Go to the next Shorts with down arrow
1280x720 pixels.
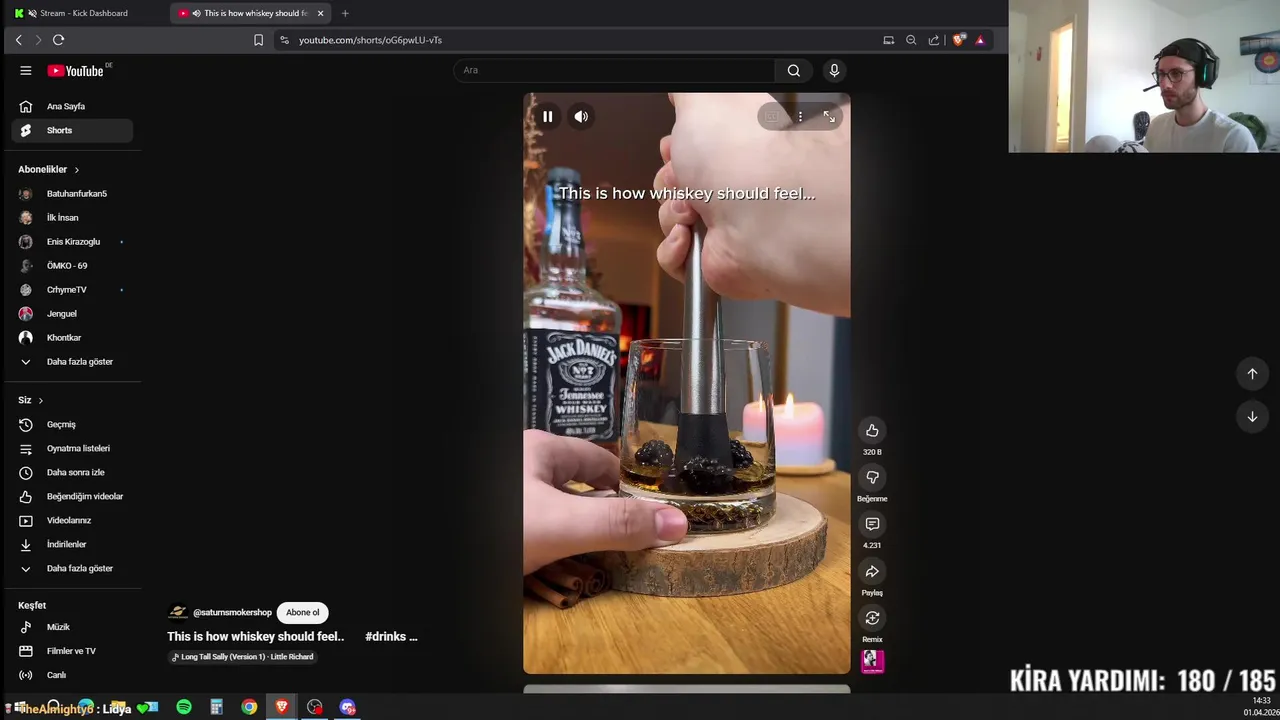click(x=1252, y=416)
